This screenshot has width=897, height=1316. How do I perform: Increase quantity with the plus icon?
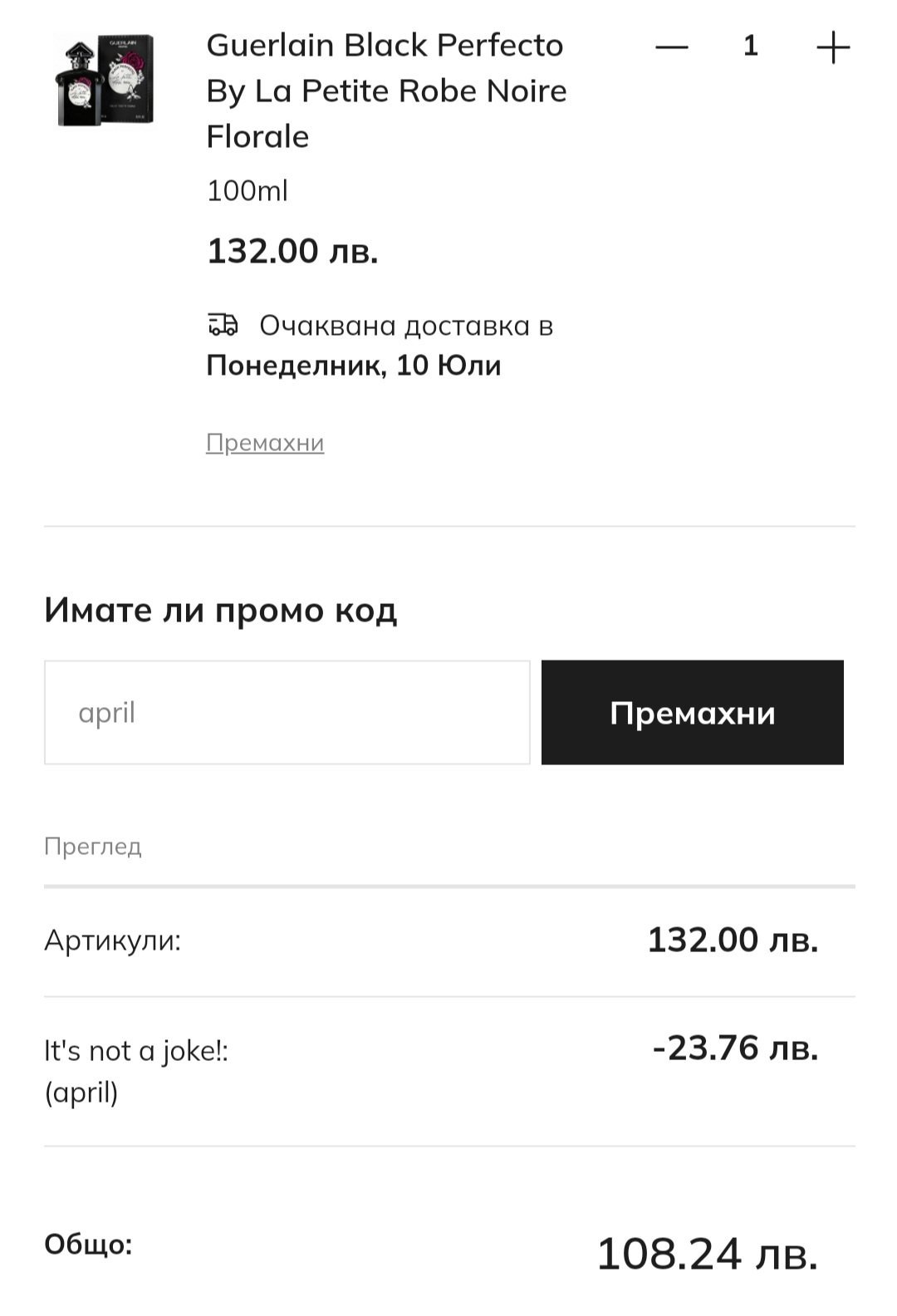[x=832, y=47]
